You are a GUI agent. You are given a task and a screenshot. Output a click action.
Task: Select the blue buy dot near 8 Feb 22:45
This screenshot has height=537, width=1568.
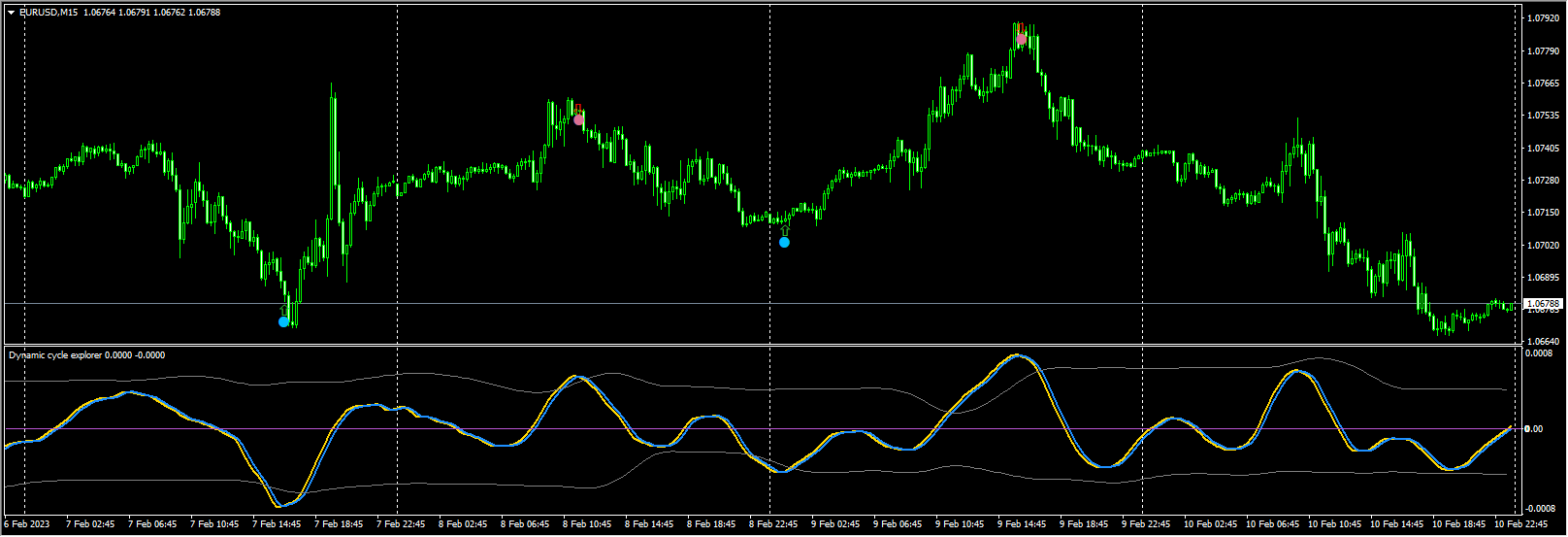point(784,242)
